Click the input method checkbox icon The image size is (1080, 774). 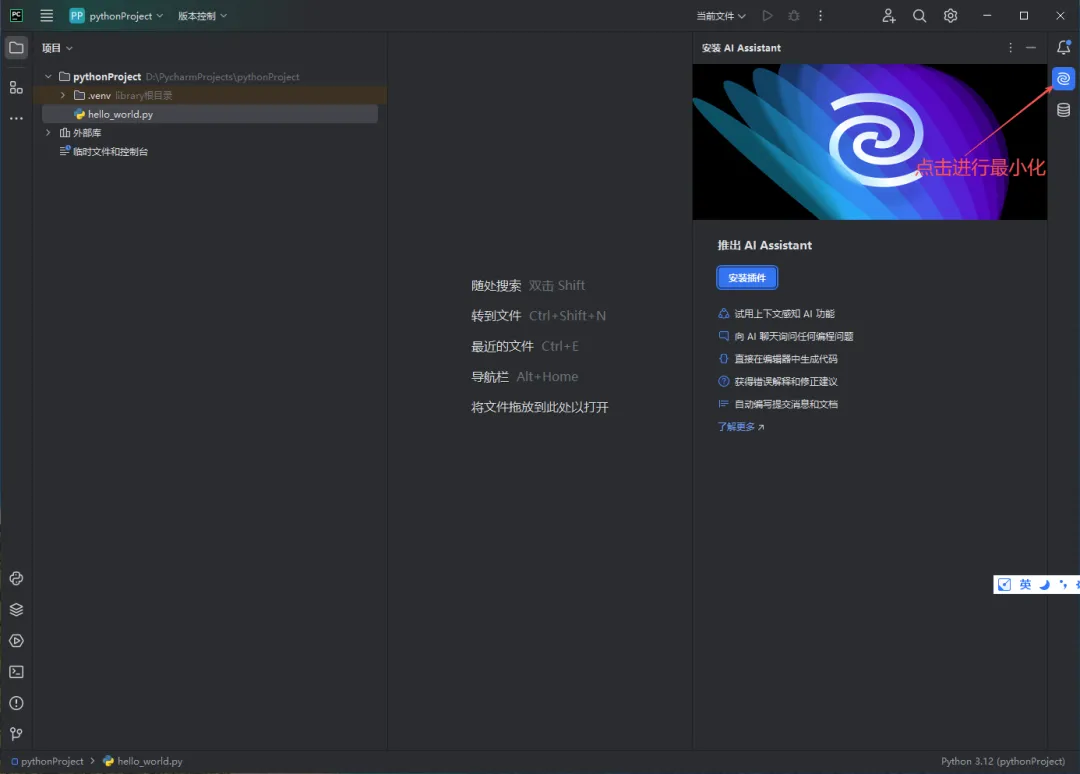pos(1005,585)
